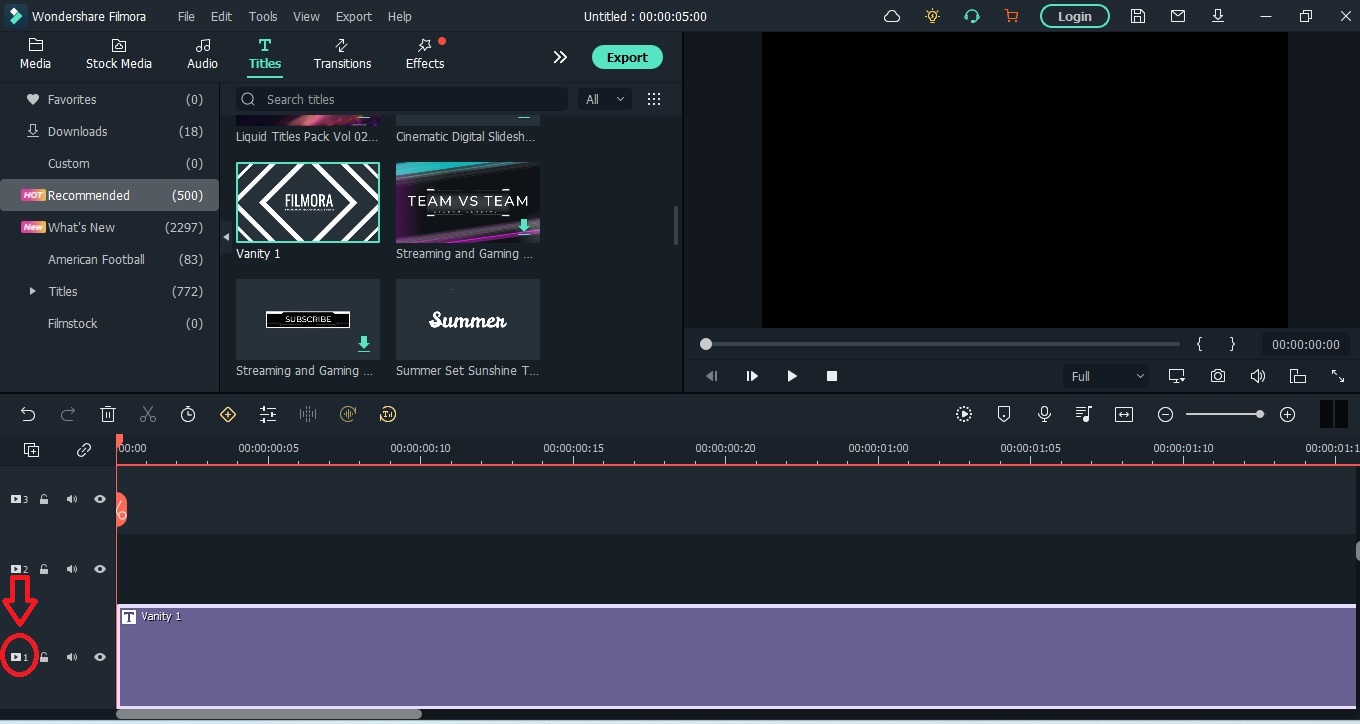Click the Render preview icon

pyautogui.click(x=964, y=414)
